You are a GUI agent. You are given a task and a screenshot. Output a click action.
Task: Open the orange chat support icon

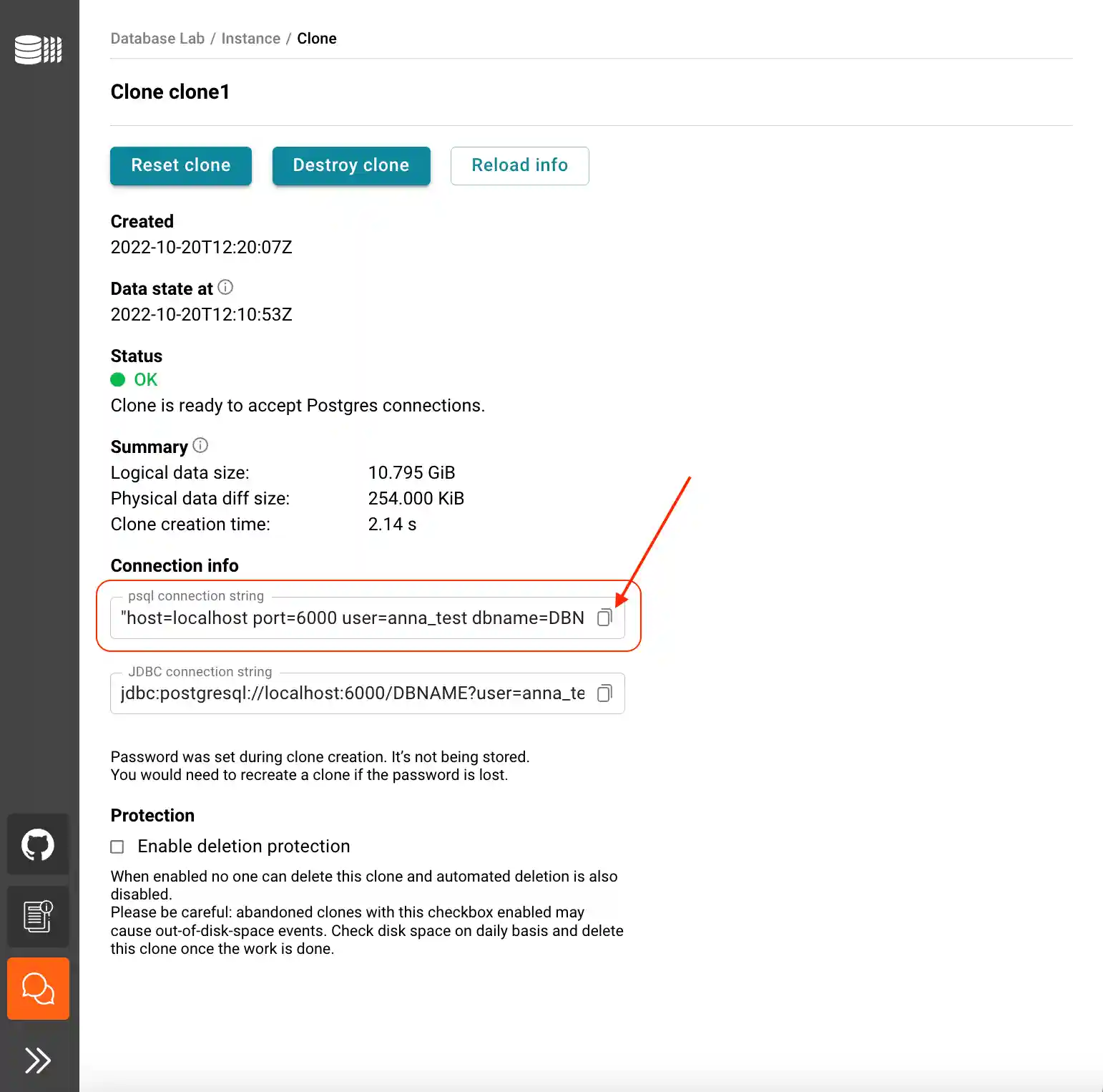pyautogui.click(x=38, y=989)
